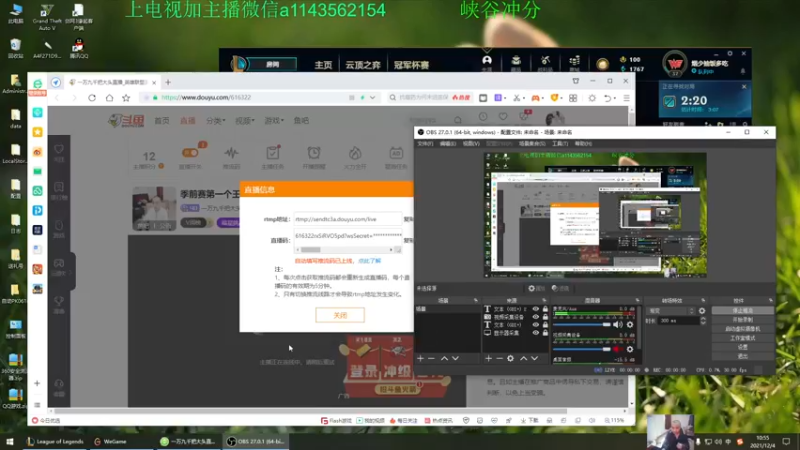Remove the selected scene in OBS
Screen dimensions: 800x450
432,359
